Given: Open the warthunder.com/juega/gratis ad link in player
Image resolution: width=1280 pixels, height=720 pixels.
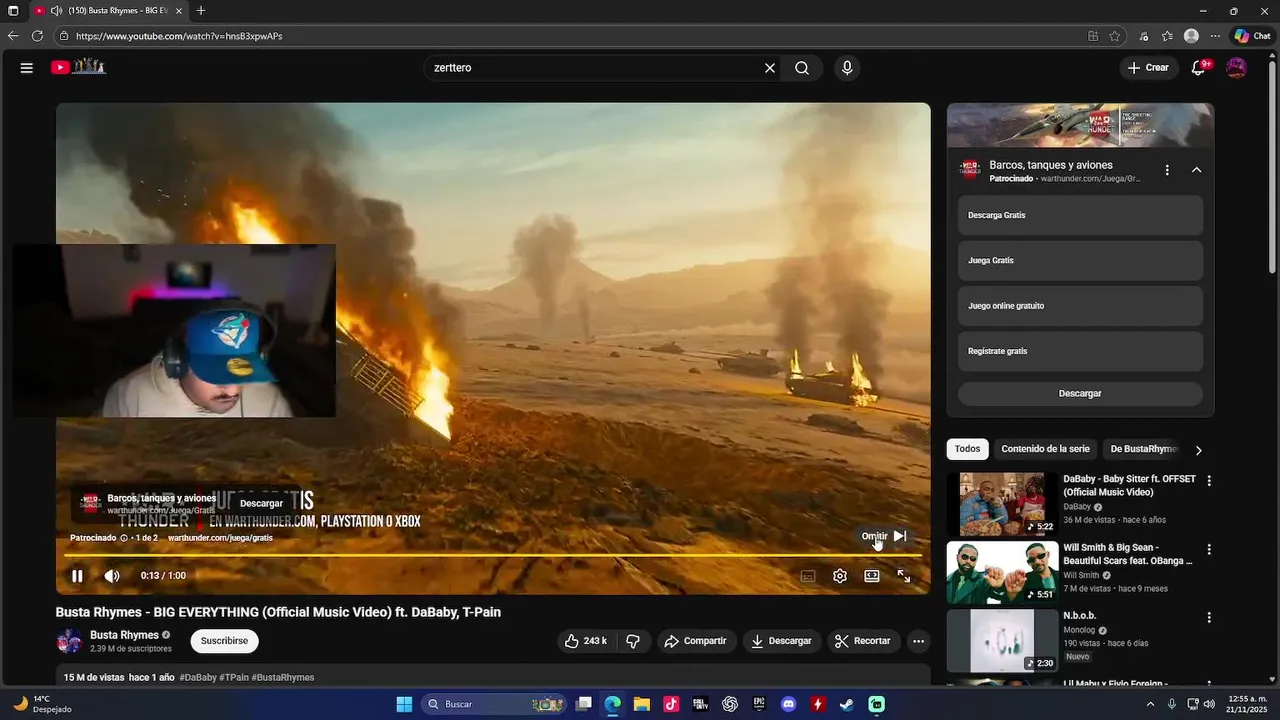Looking at the screenshot, I should 220,538.
